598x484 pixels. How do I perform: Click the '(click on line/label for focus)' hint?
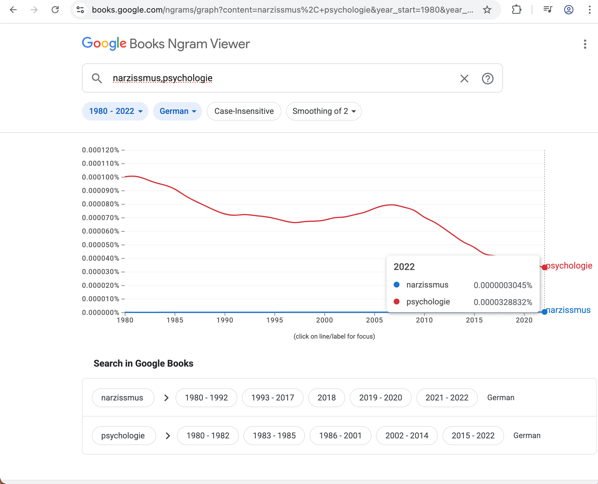334,336
